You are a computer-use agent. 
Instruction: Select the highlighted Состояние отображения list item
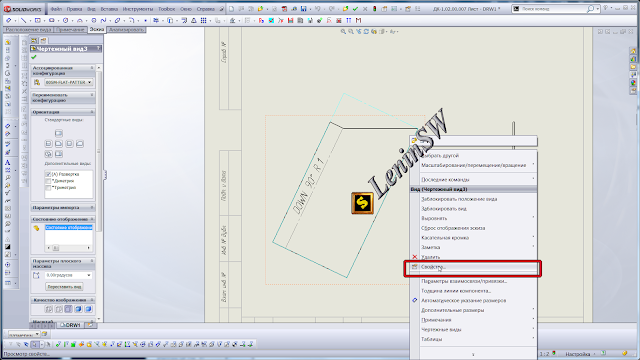tap(69, 228)
